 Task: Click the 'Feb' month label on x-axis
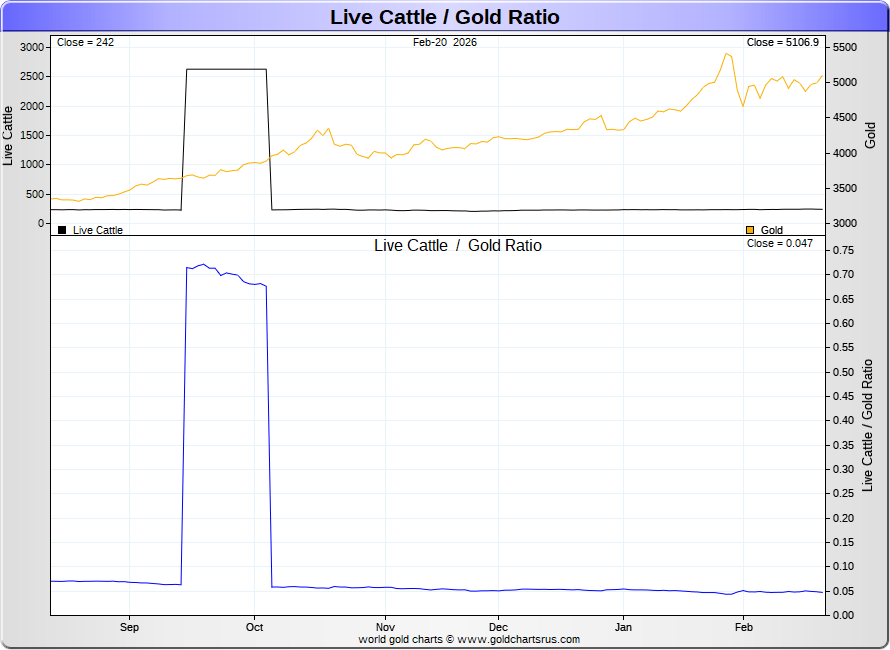744,627
